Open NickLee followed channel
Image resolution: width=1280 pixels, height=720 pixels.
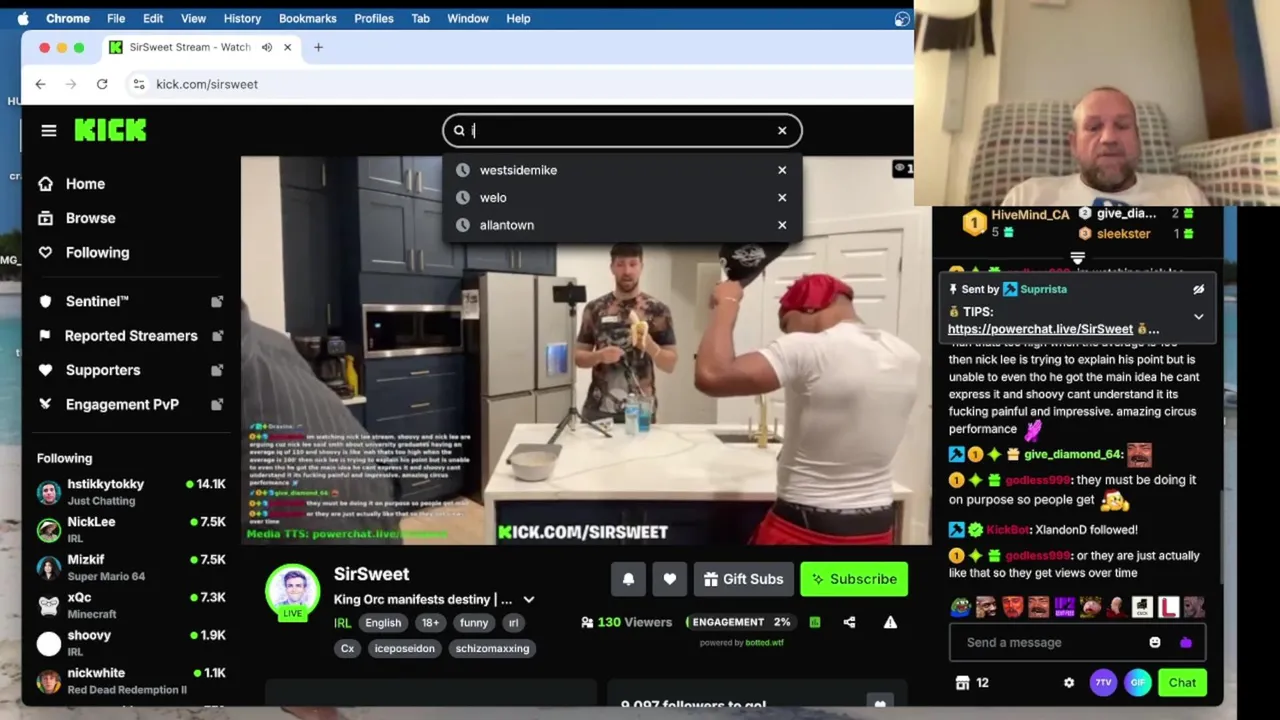131,530
